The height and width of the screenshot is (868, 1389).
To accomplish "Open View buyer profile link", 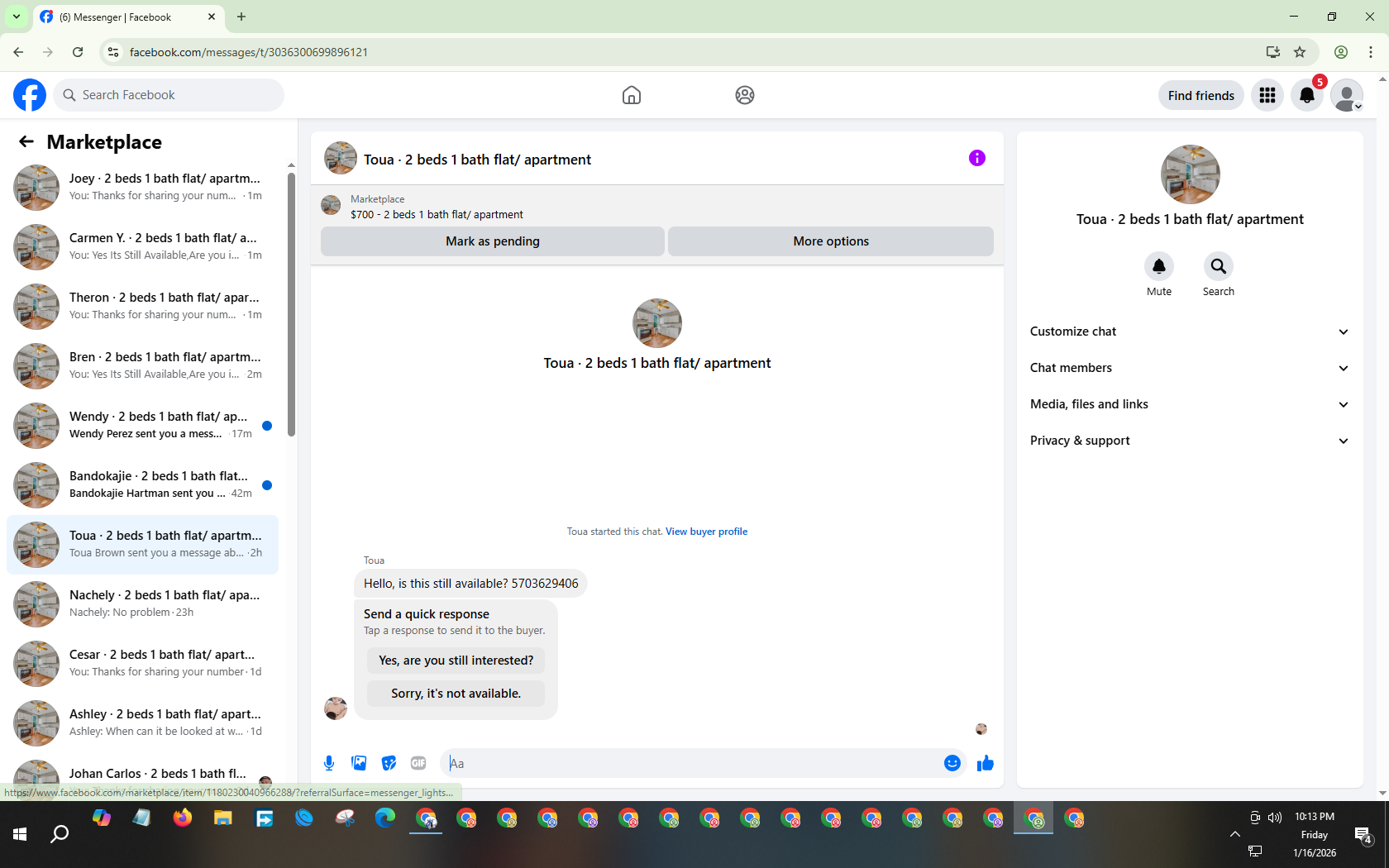I will click(x=706, y=532).
